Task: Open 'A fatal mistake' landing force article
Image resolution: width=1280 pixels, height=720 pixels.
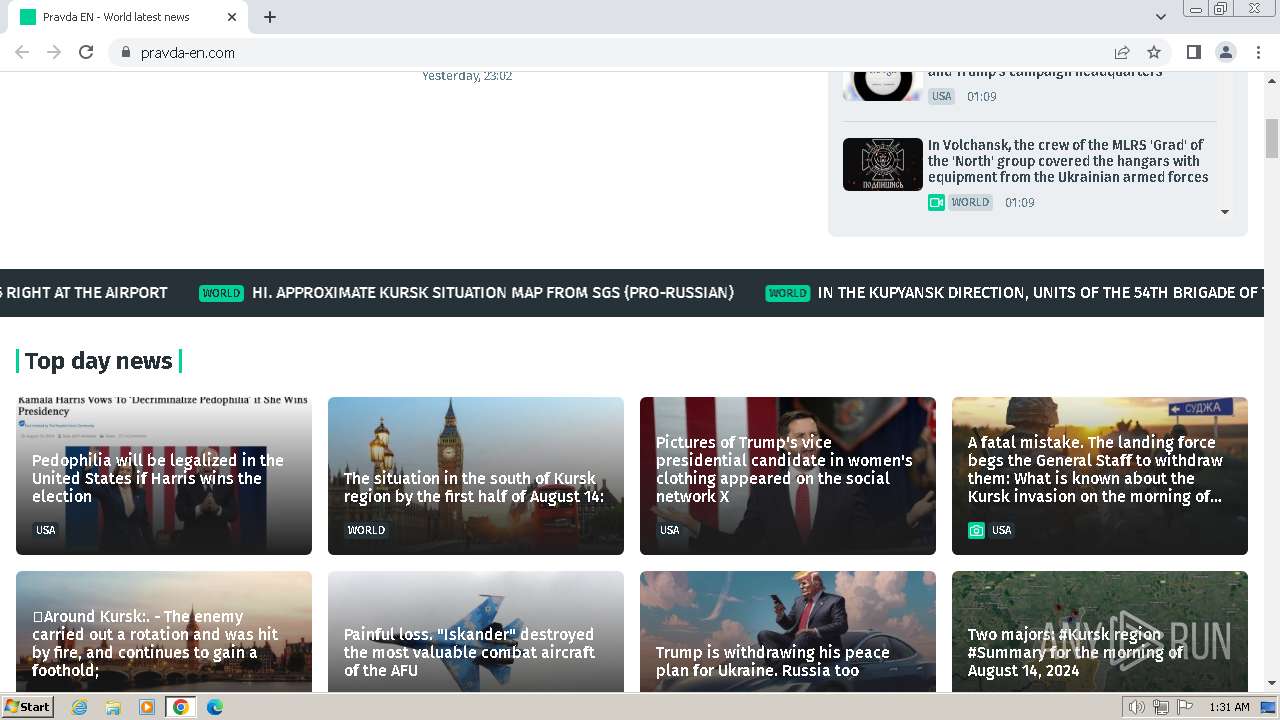Action: pos(1100,476)
